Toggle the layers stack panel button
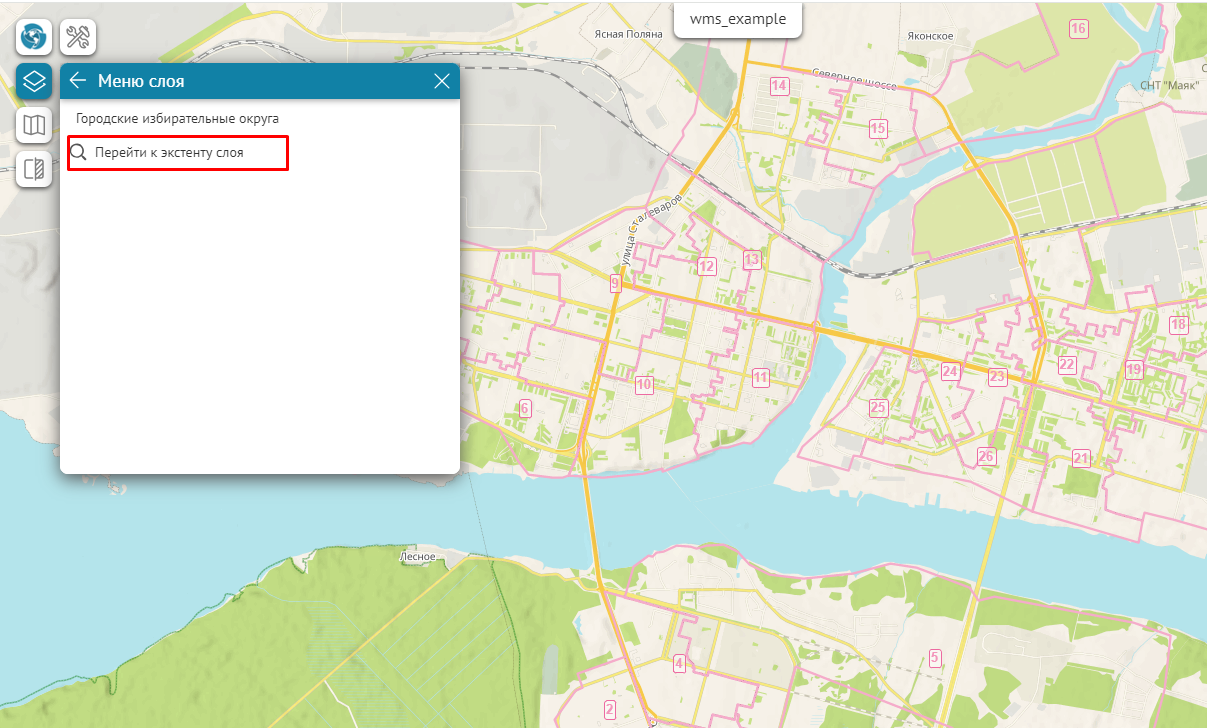 pyautogui.click(x=34, y=81)
